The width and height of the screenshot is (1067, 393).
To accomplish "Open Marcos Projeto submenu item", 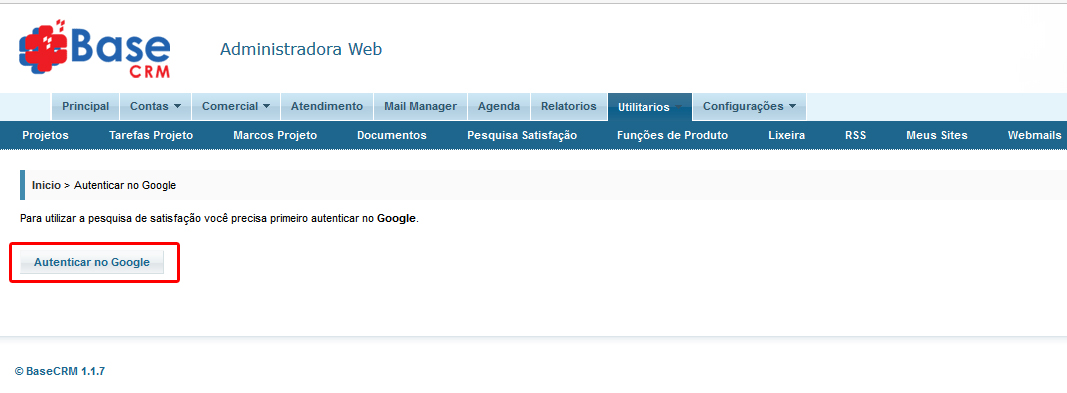I will 275,135.
